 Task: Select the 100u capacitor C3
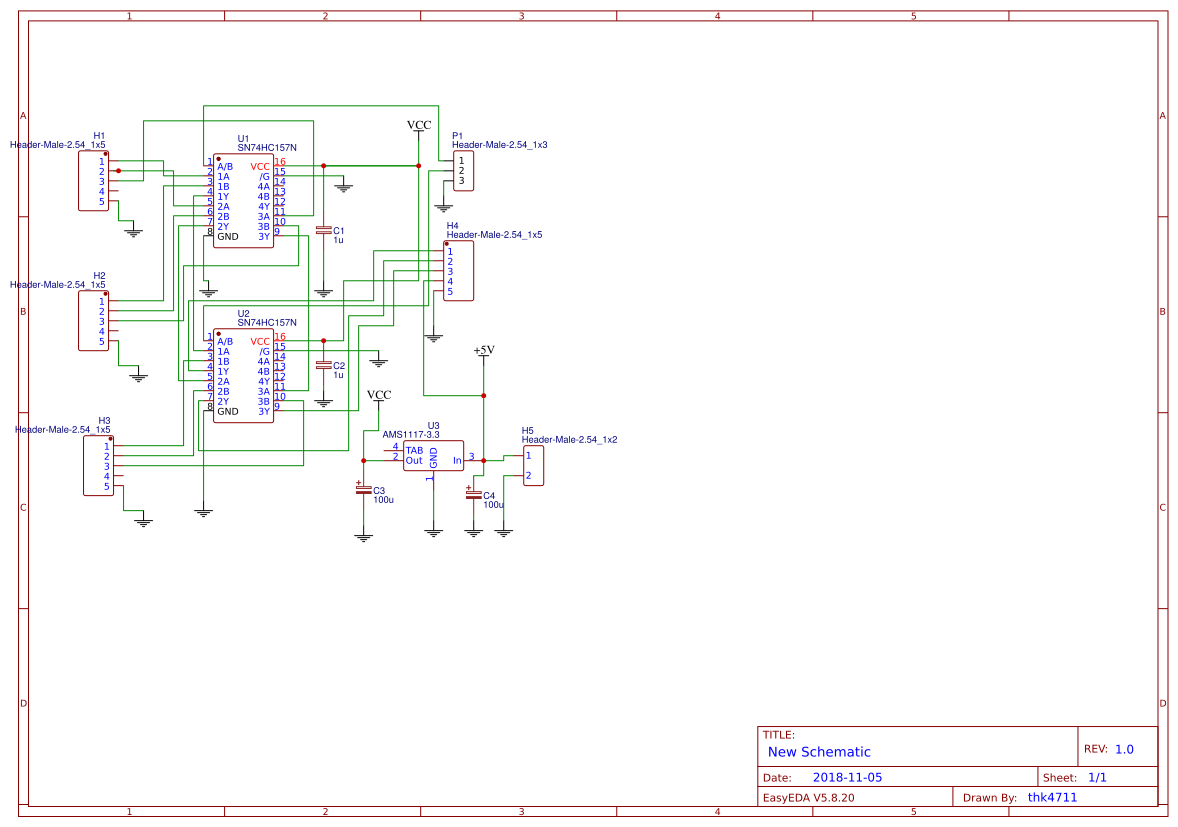tap(366, 492)
